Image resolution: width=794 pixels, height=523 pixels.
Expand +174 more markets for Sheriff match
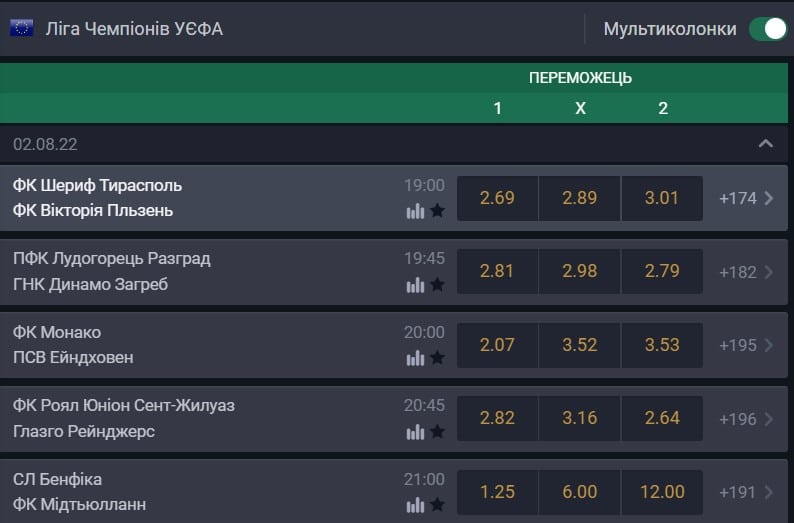746,198
